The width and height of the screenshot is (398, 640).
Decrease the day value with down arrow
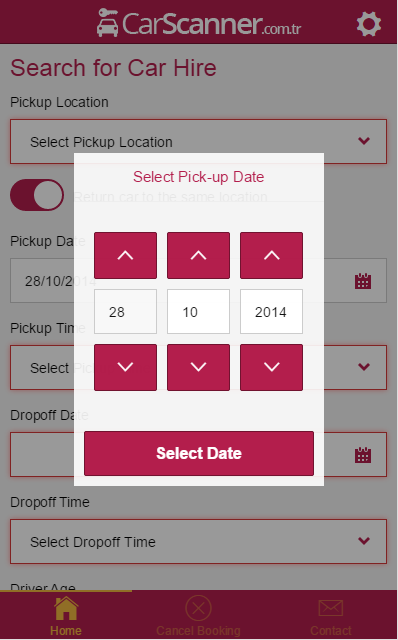125,367
